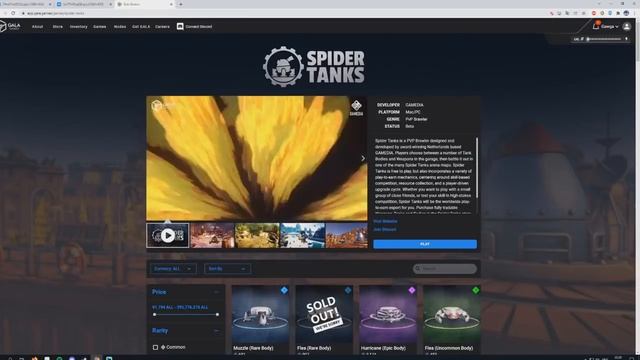Viewport: 640px width, 360px height.
Task: Open the Join Discord link
Action: 385,229
